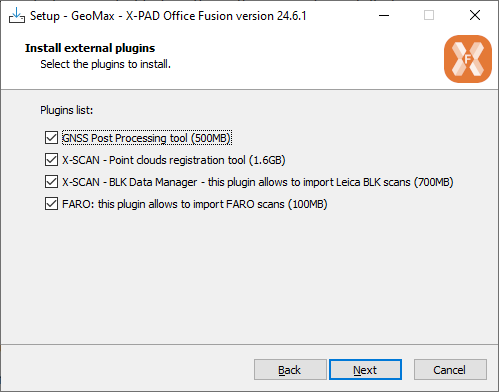
Task: Close the Setup window with X
Action: point(475,15)
